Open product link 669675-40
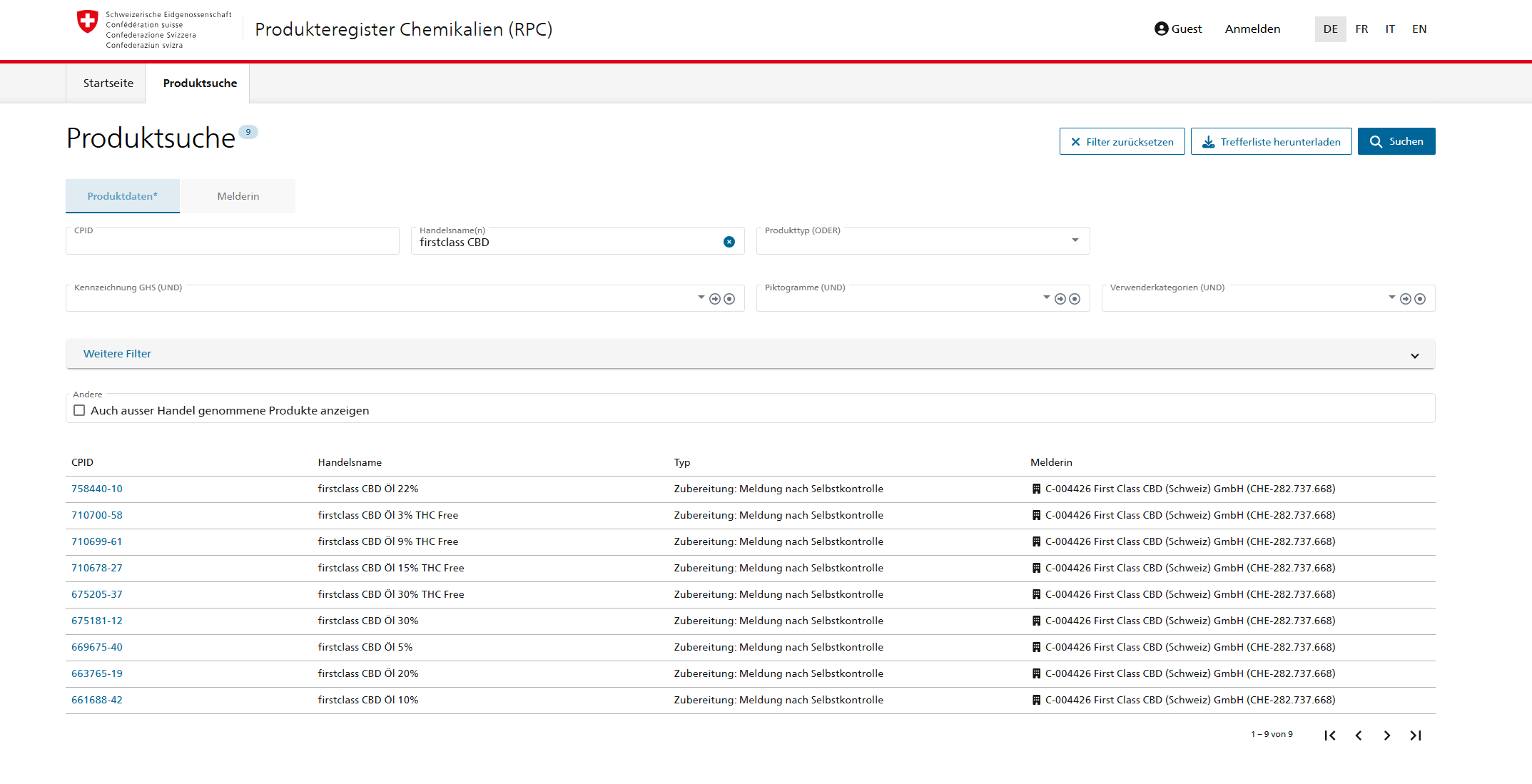Image resolution: width=1532 pixels, height=784 pixels. tap(97, 647)
